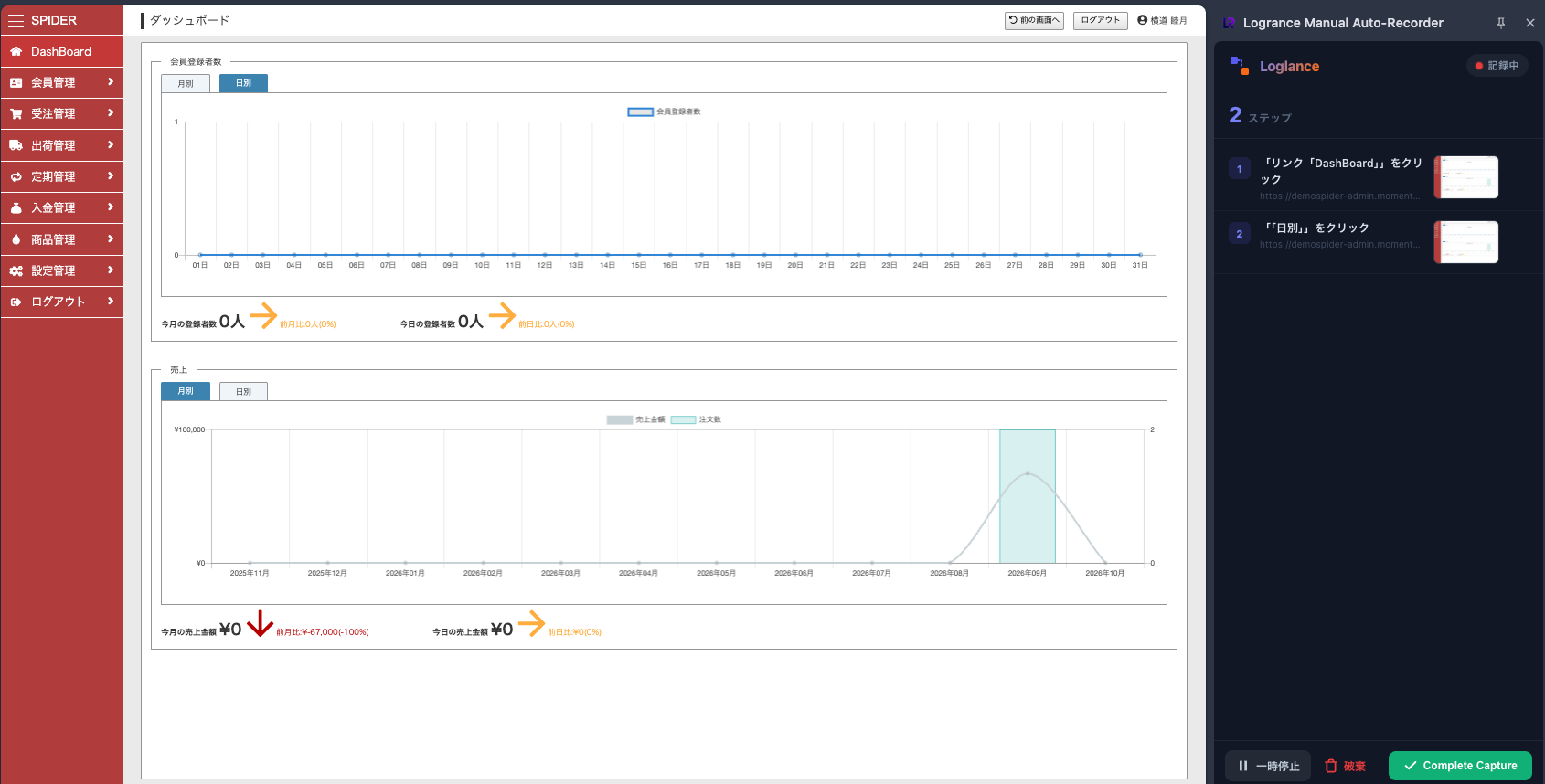Discard the recording with 破棄
This screenshot has height=784, width=1545.
click(1346, 766)
